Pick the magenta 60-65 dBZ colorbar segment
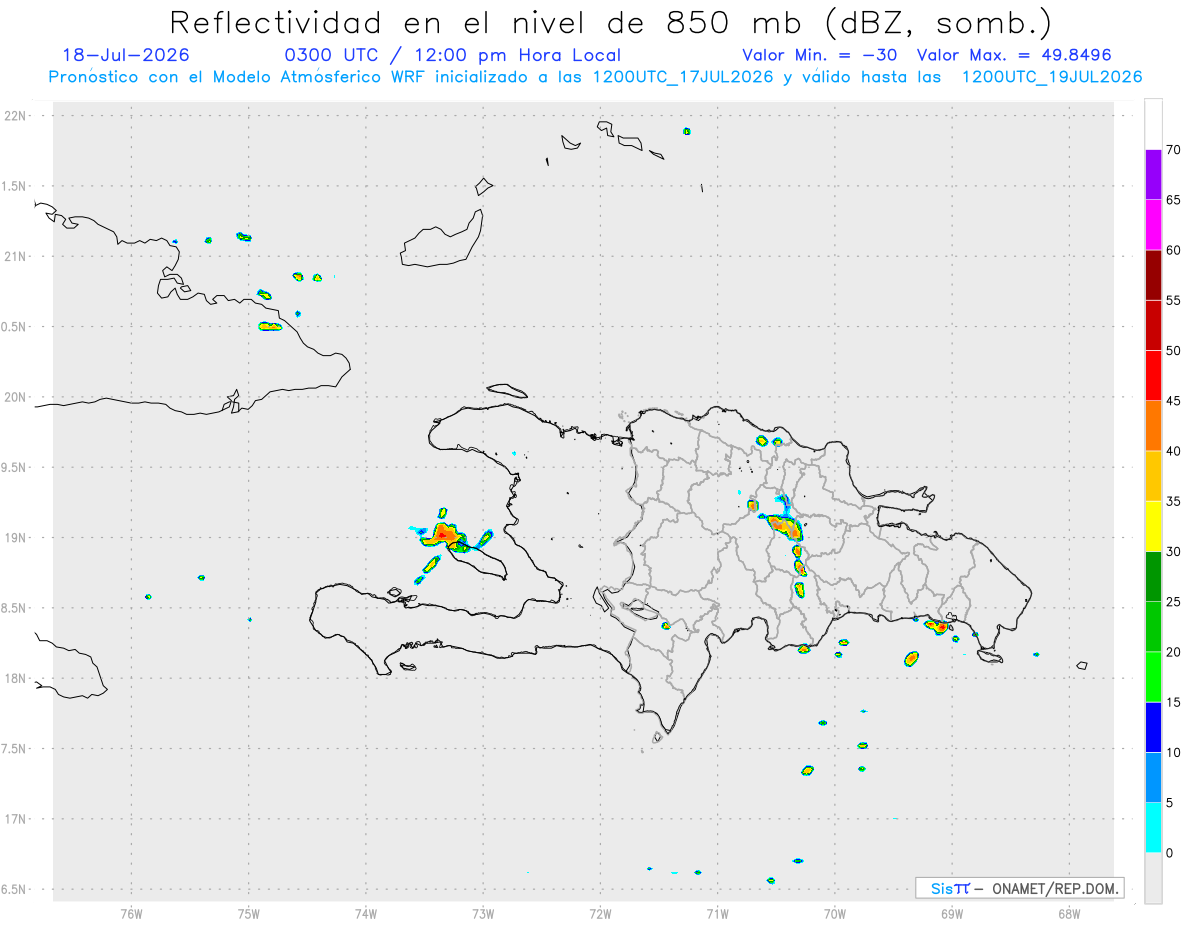1200x927 pixels. tap(1153, 224)
